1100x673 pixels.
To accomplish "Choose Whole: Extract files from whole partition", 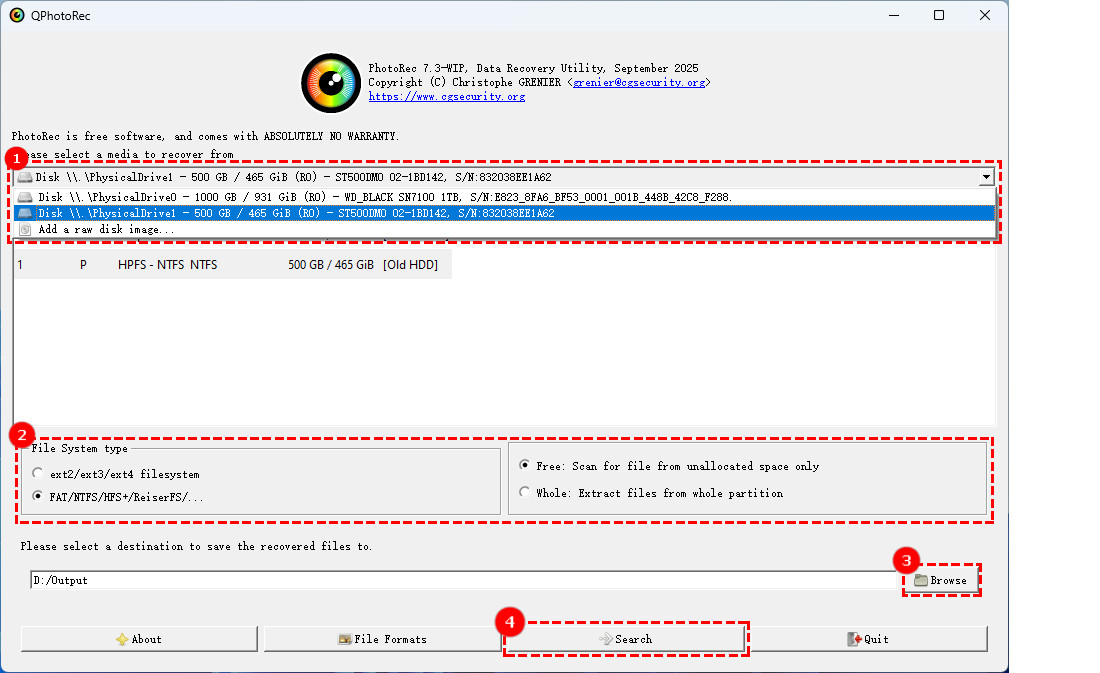I will pos(525,493).
